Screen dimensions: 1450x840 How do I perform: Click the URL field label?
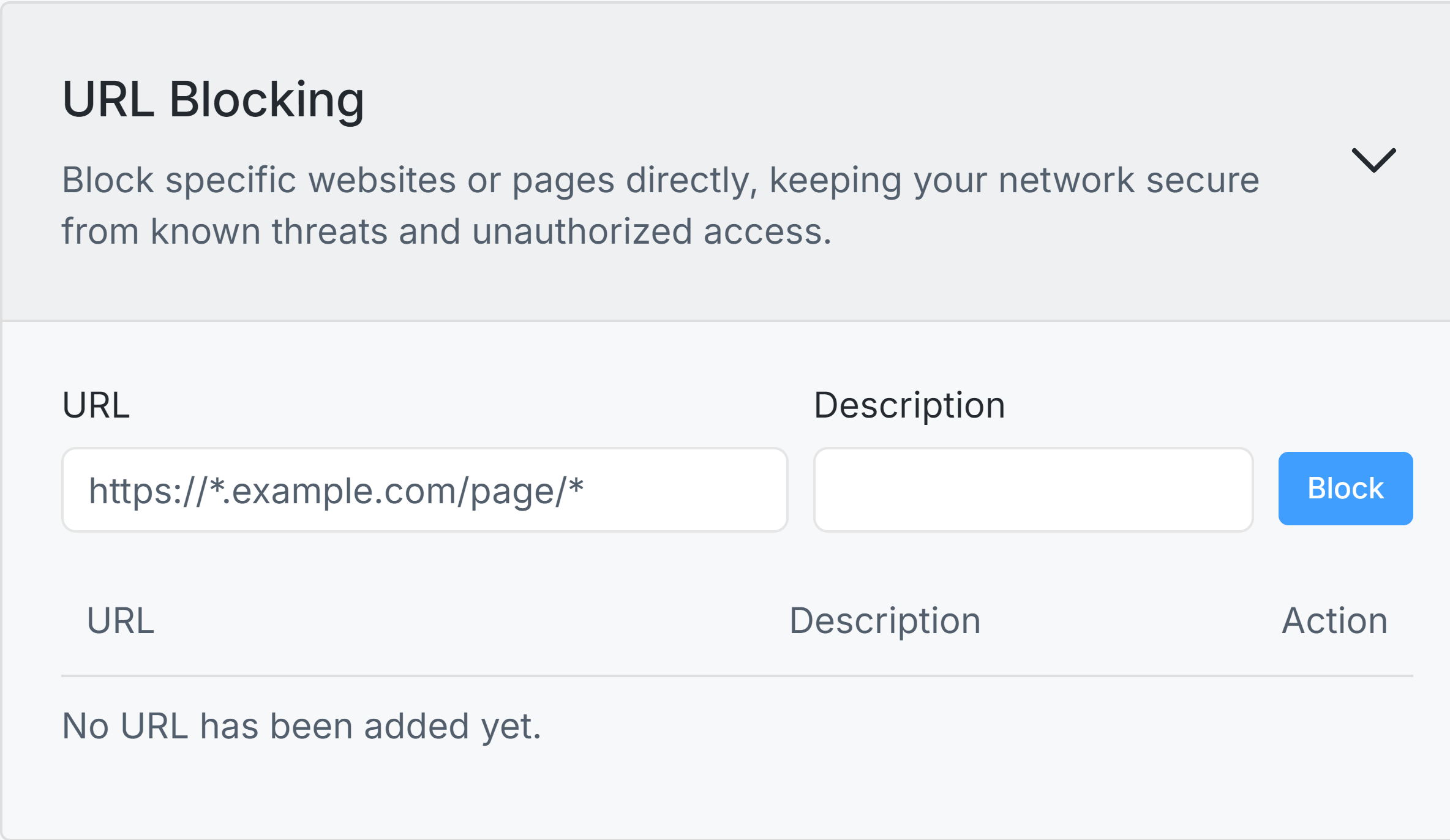(x=97, y=403)
